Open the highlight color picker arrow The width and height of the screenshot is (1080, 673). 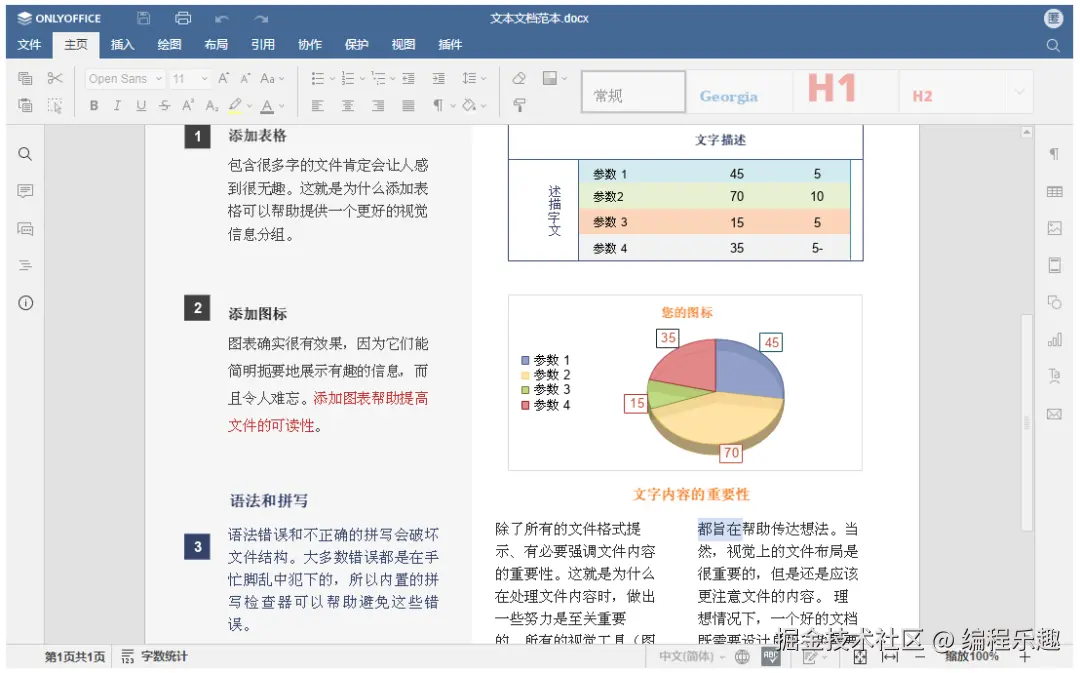[249, 106]
